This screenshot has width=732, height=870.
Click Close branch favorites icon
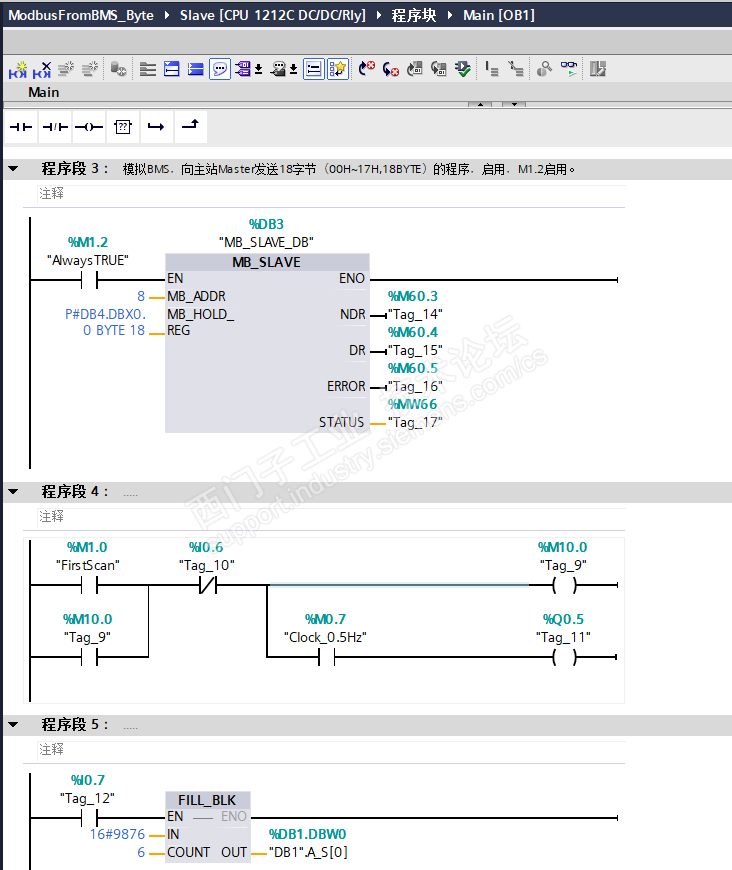[190, 125]
